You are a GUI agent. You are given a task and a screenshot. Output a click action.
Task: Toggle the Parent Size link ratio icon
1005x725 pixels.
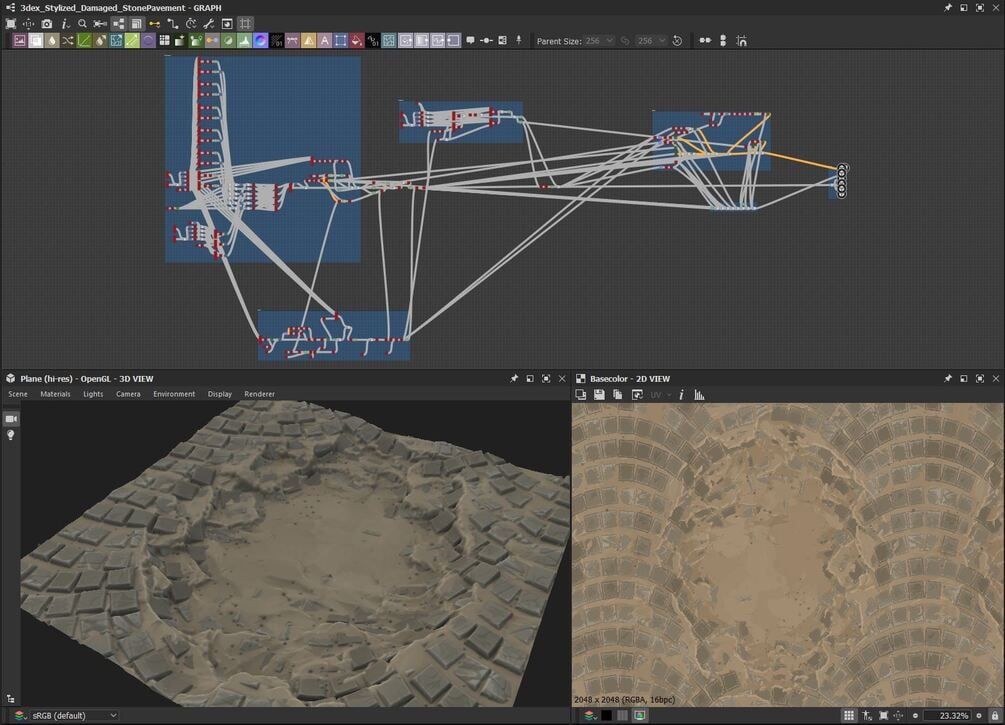coord(625,40)
